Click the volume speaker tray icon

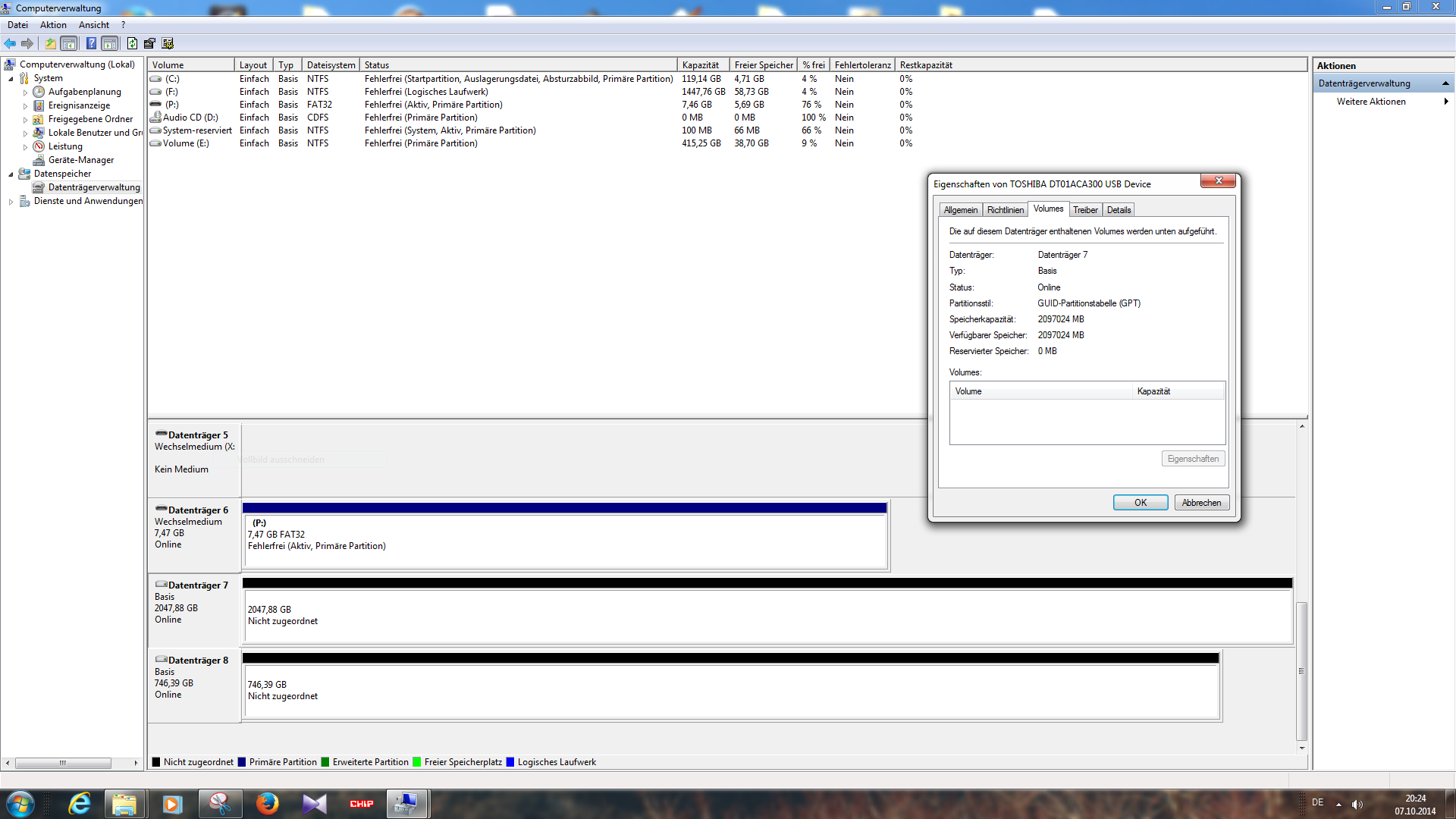point(1357,805)
